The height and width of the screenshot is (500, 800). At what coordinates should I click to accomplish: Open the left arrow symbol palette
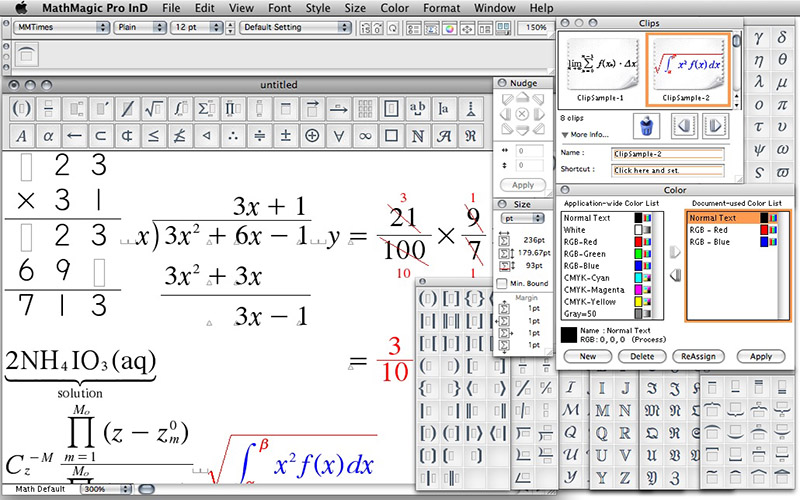coord(75,136)
